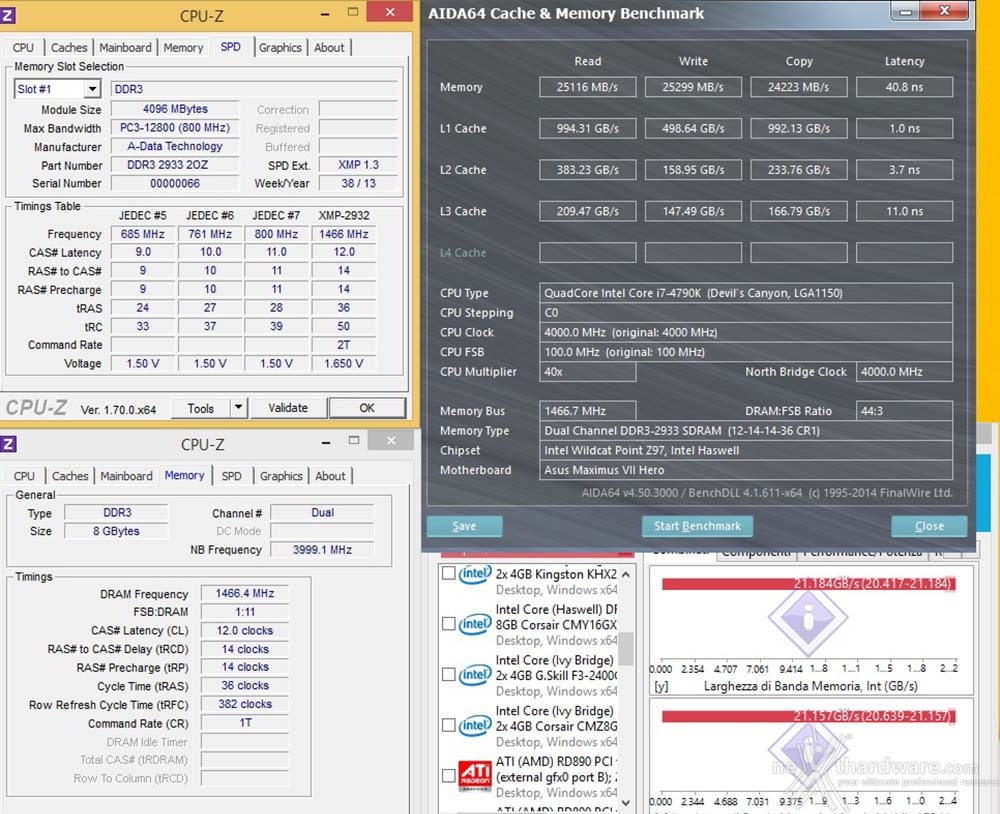The image size is (1000, 814).
Task: Click North Bridge Clock value 4000.0 MHz
Action: pyautogui.click(x=904, y=371)
